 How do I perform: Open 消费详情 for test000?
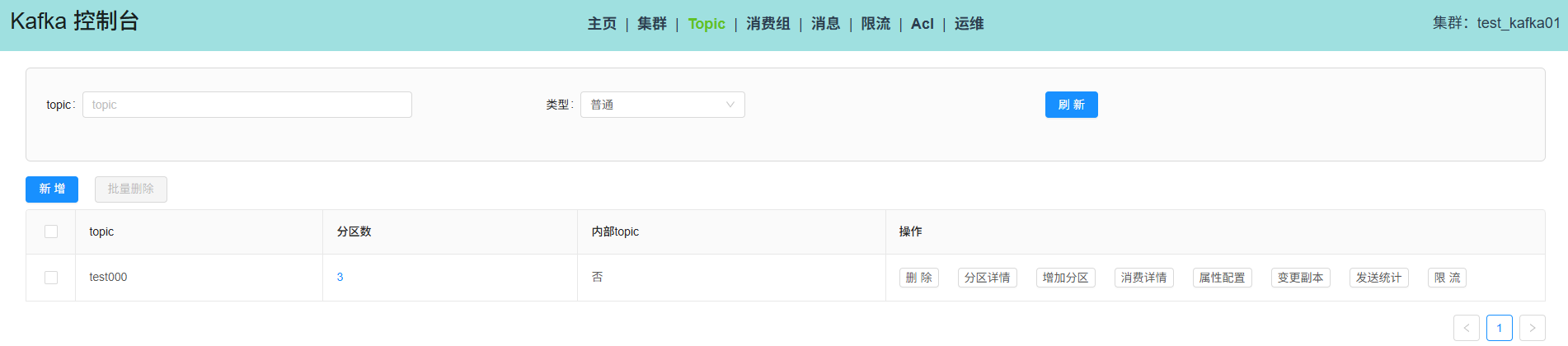[x=1144, y=278]
